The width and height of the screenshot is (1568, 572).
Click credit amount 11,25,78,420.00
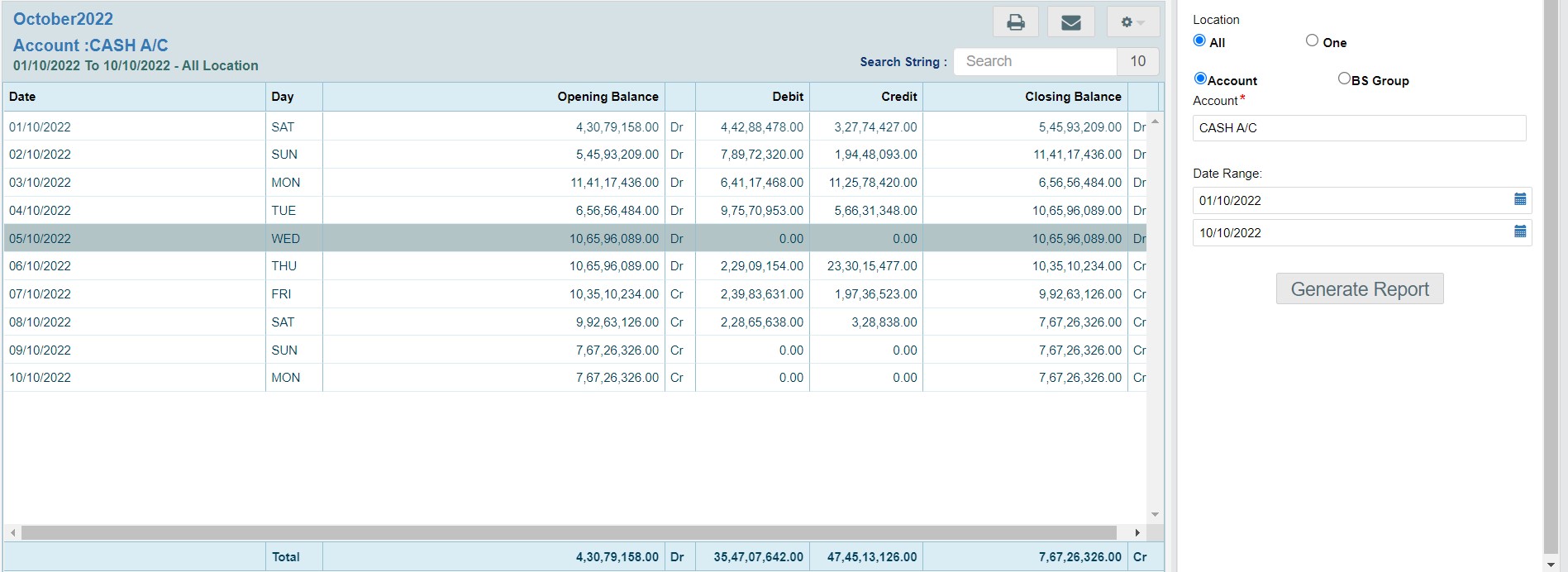point(873,183)
